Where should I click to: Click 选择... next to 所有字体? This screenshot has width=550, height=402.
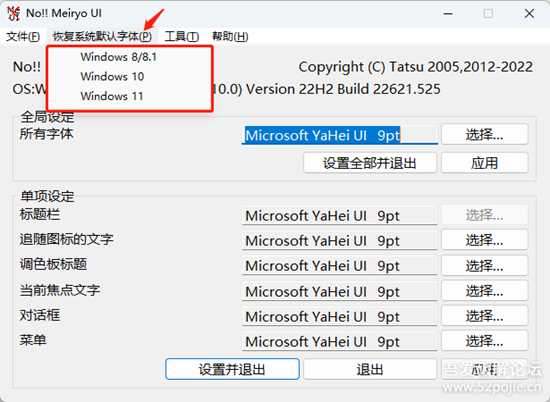[484, 135]
